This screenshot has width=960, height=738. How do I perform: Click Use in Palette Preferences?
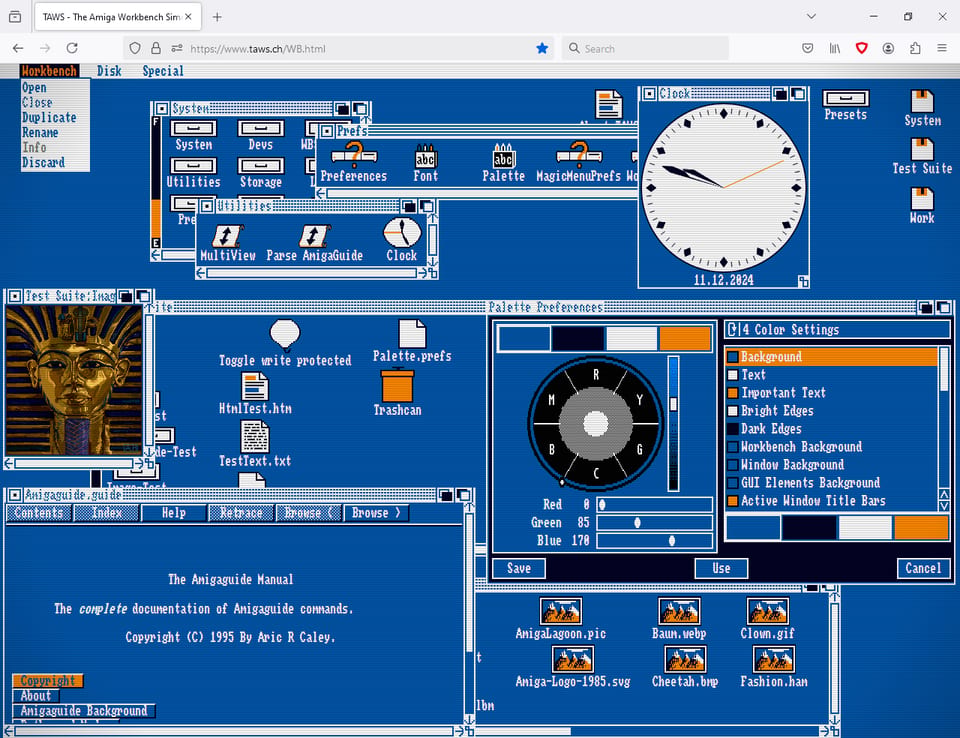click(721, 568)
